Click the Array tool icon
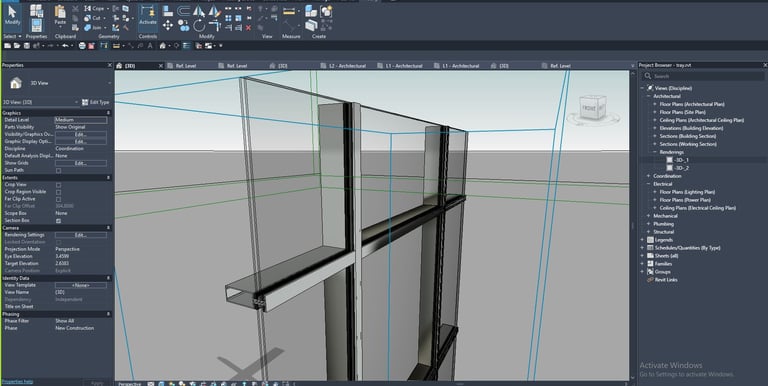Image resolution: width=768 pixels, height=386 pixels. [228, 18]
